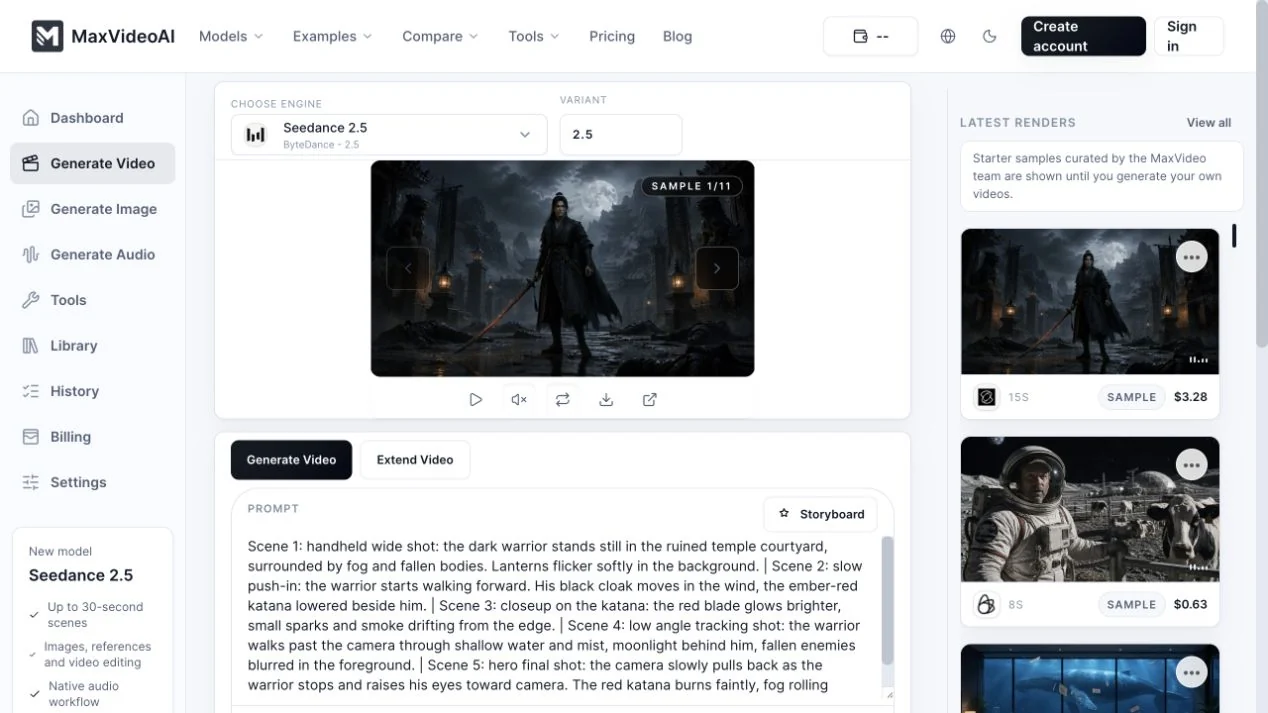The image size is (1268, 713).
Task: Open Settings in the sidebar
Action: coord(92,482)
